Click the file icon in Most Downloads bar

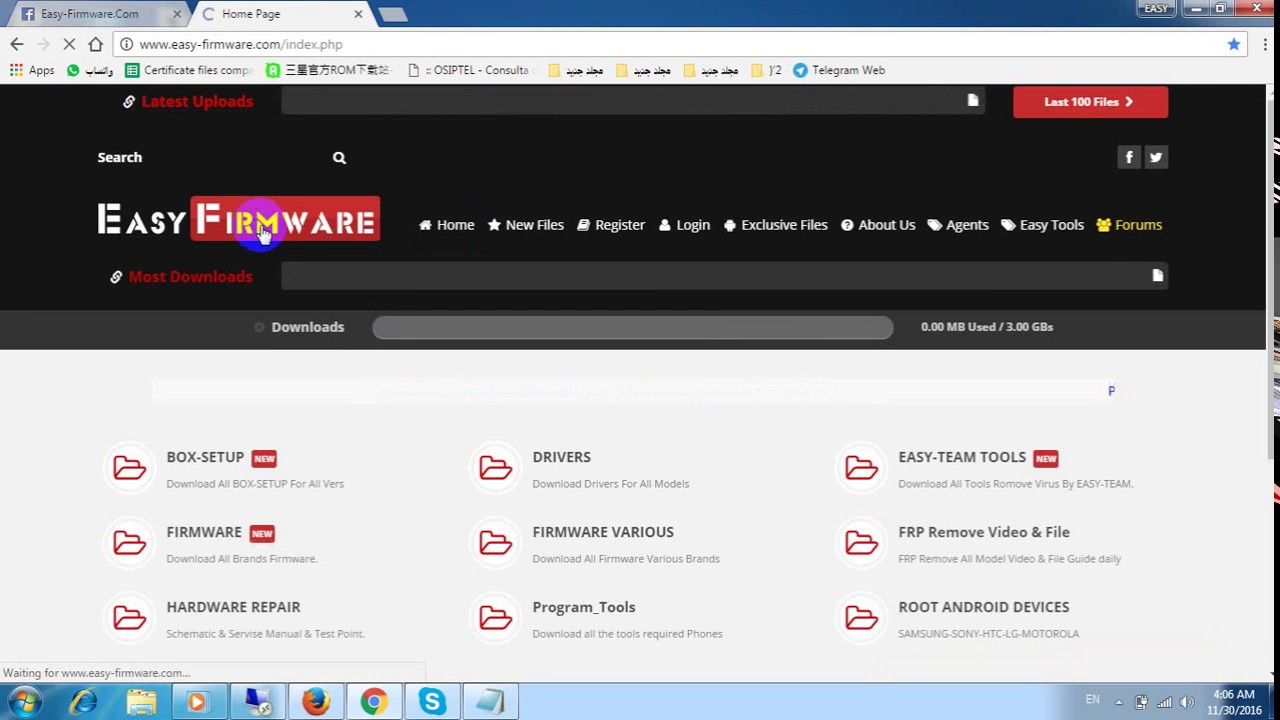tap(1158, 275)
